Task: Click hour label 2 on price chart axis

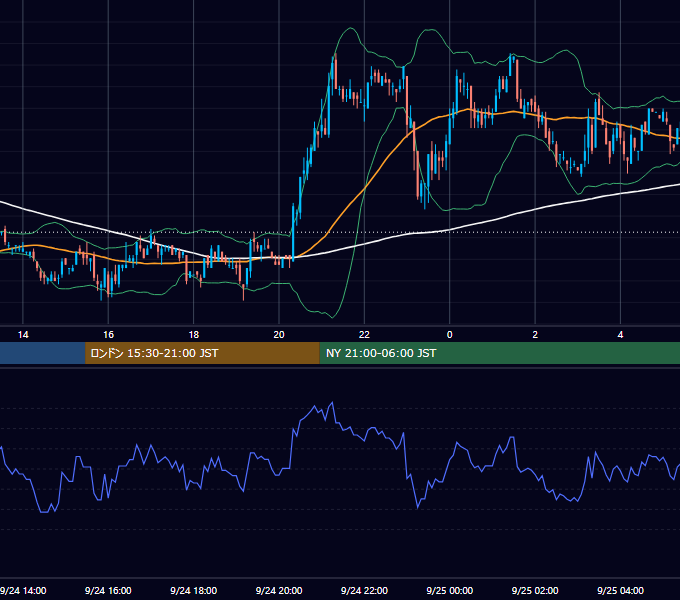Action: click(535, 334)
